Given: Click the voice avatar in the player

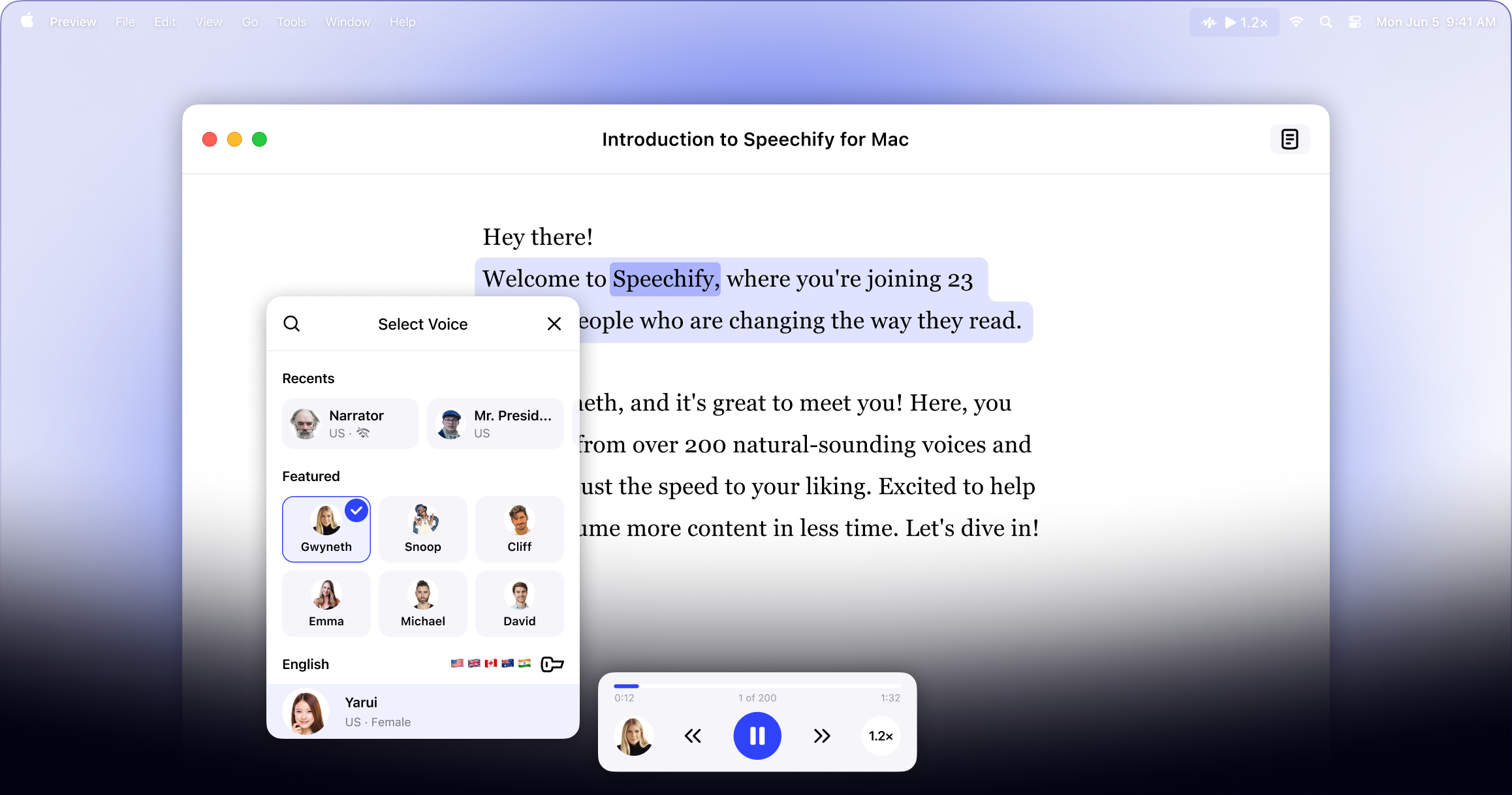Looking at the screenshot, I should [634, 736].
